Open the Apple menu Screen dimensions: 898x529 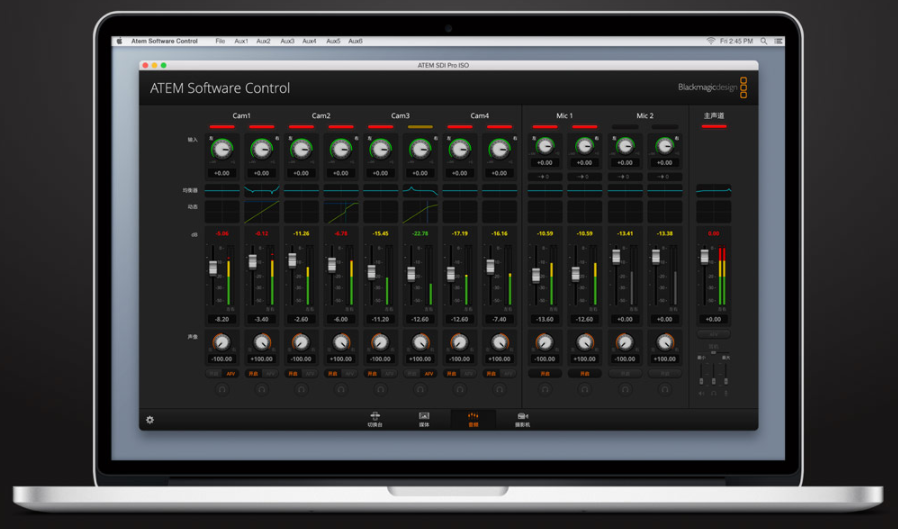pyautogui.click(x=120, y=41)
